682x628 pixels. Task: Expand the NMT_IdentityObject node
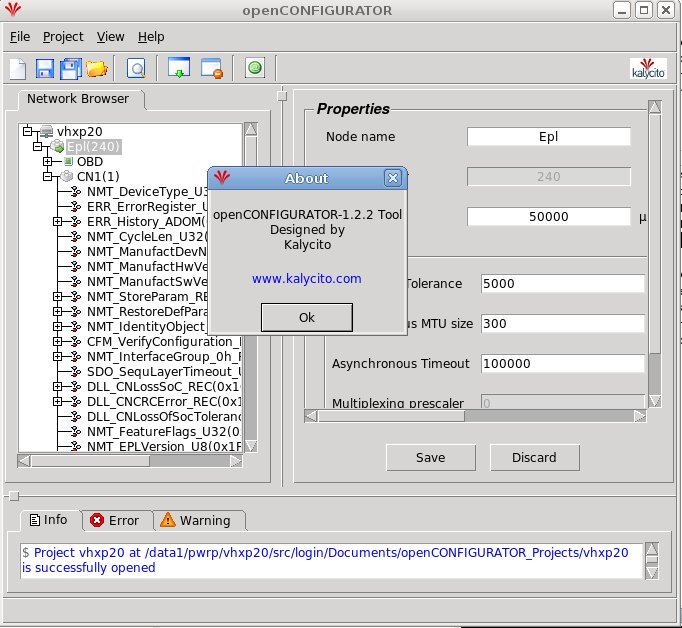click(x=57, y=326)
